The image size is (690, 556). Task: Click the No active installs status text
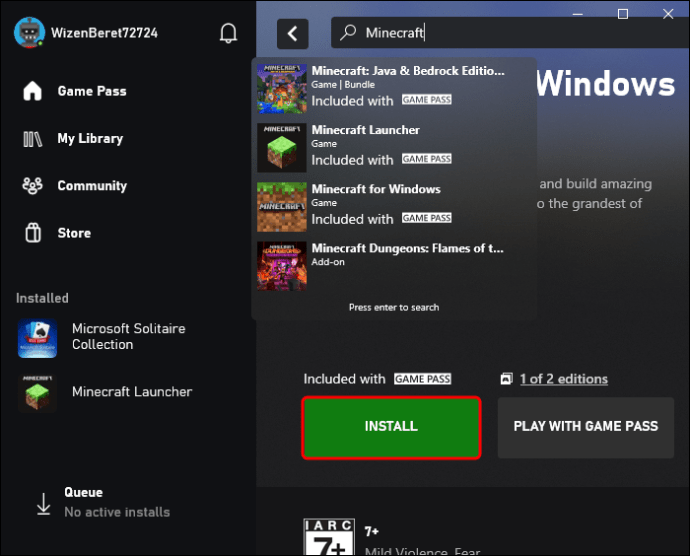(117, 512)
